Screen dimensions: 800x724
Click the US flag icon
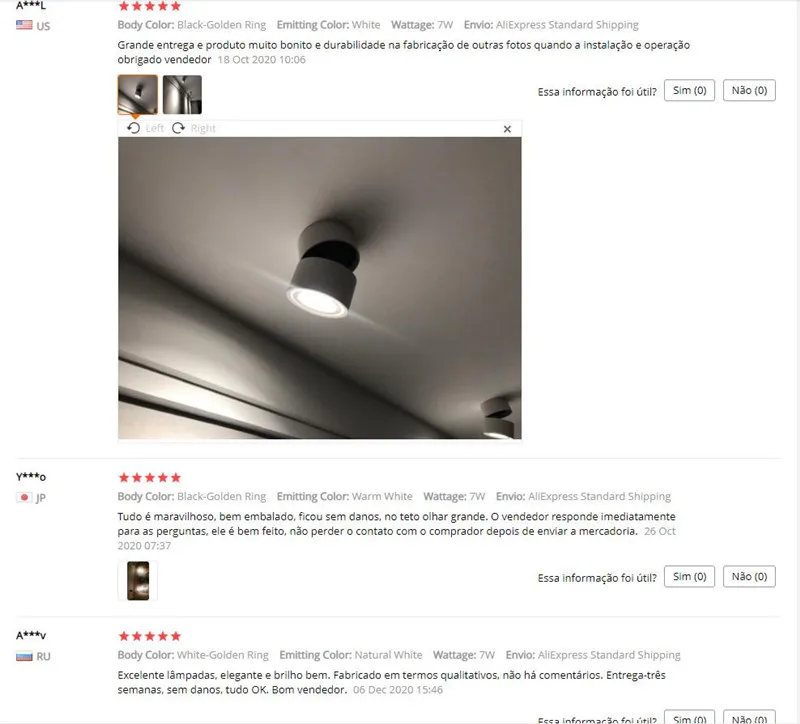[24, 25]
